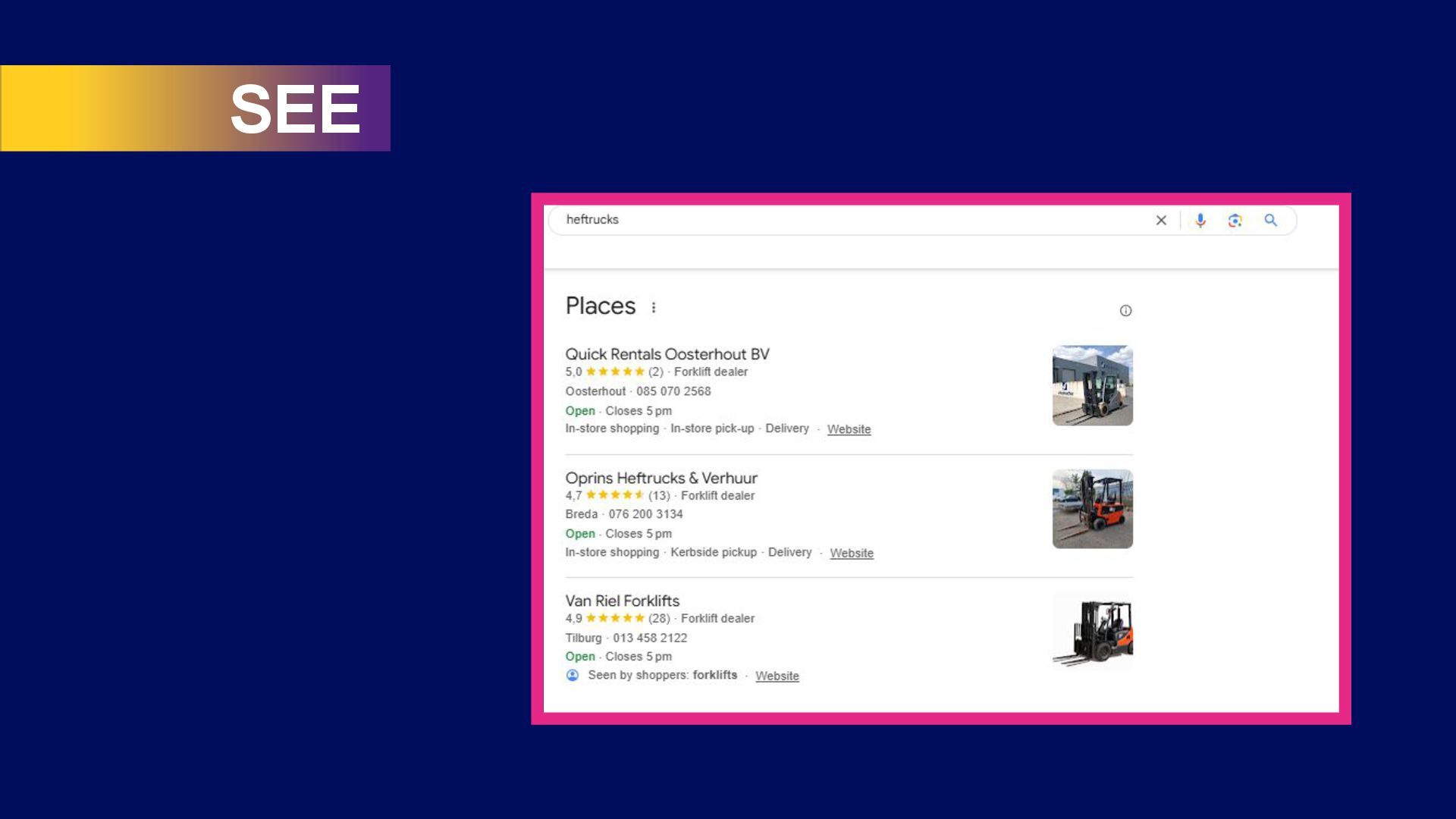Screen dimensions: 1456x819
Task: View Oprins orange forklift photo thumbnail
Action: 1092,509
